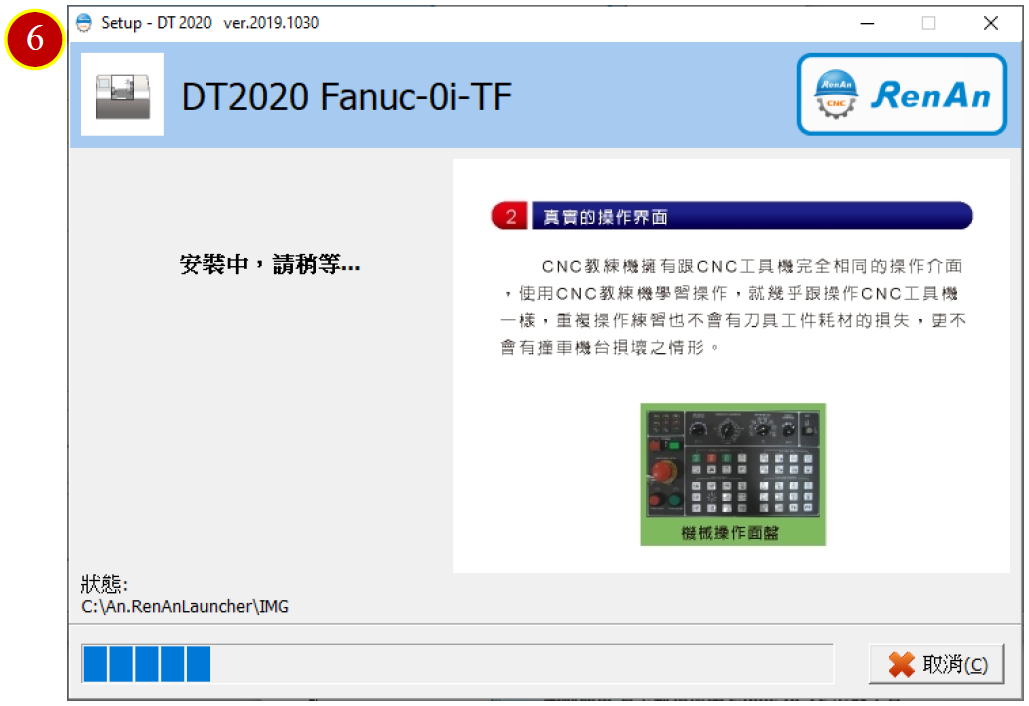Screen dimensions: 1029x706
Task: Close the Setup - DT 2020 window
Action: [x=991, y=24]
